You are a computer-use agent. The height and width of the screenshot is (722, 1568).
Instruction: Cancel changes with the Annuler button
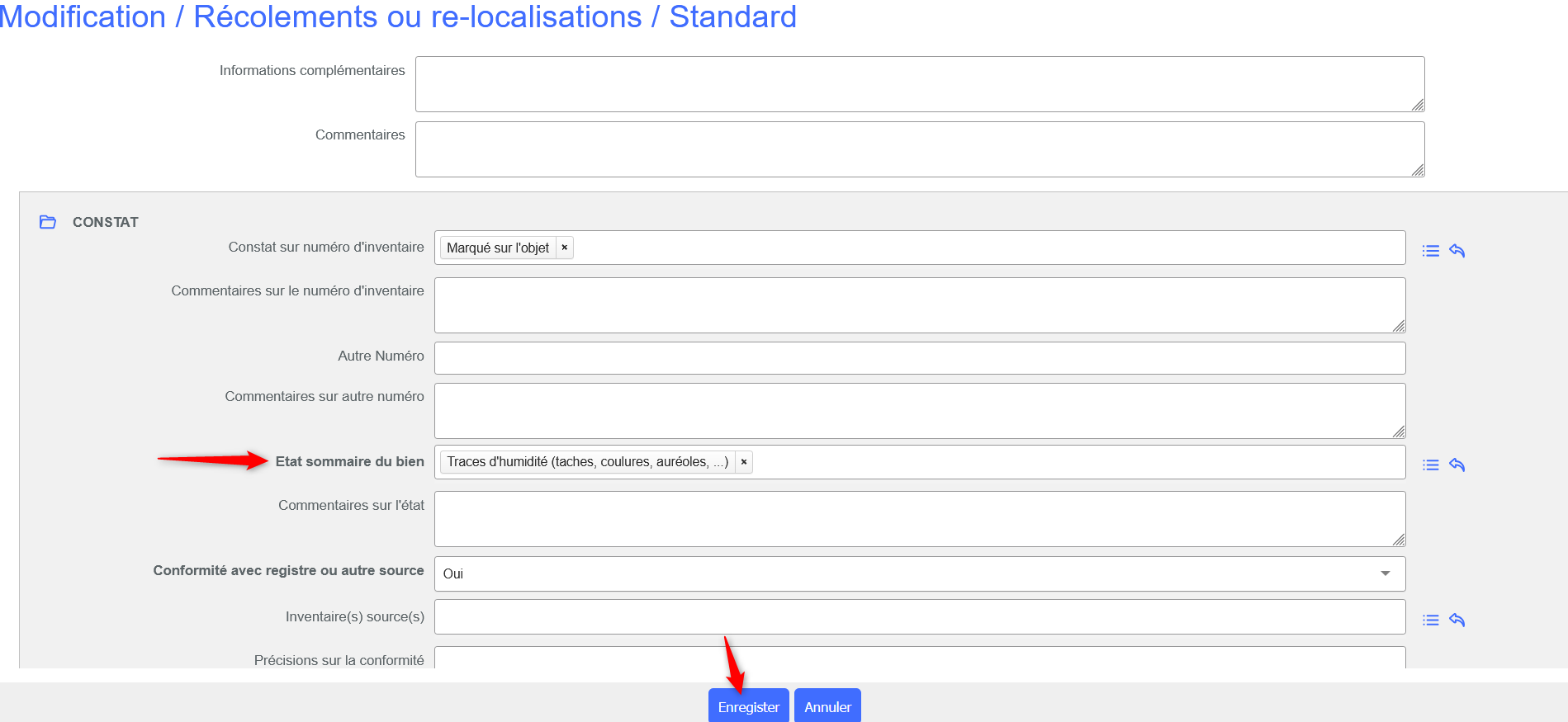click(827, 706)
